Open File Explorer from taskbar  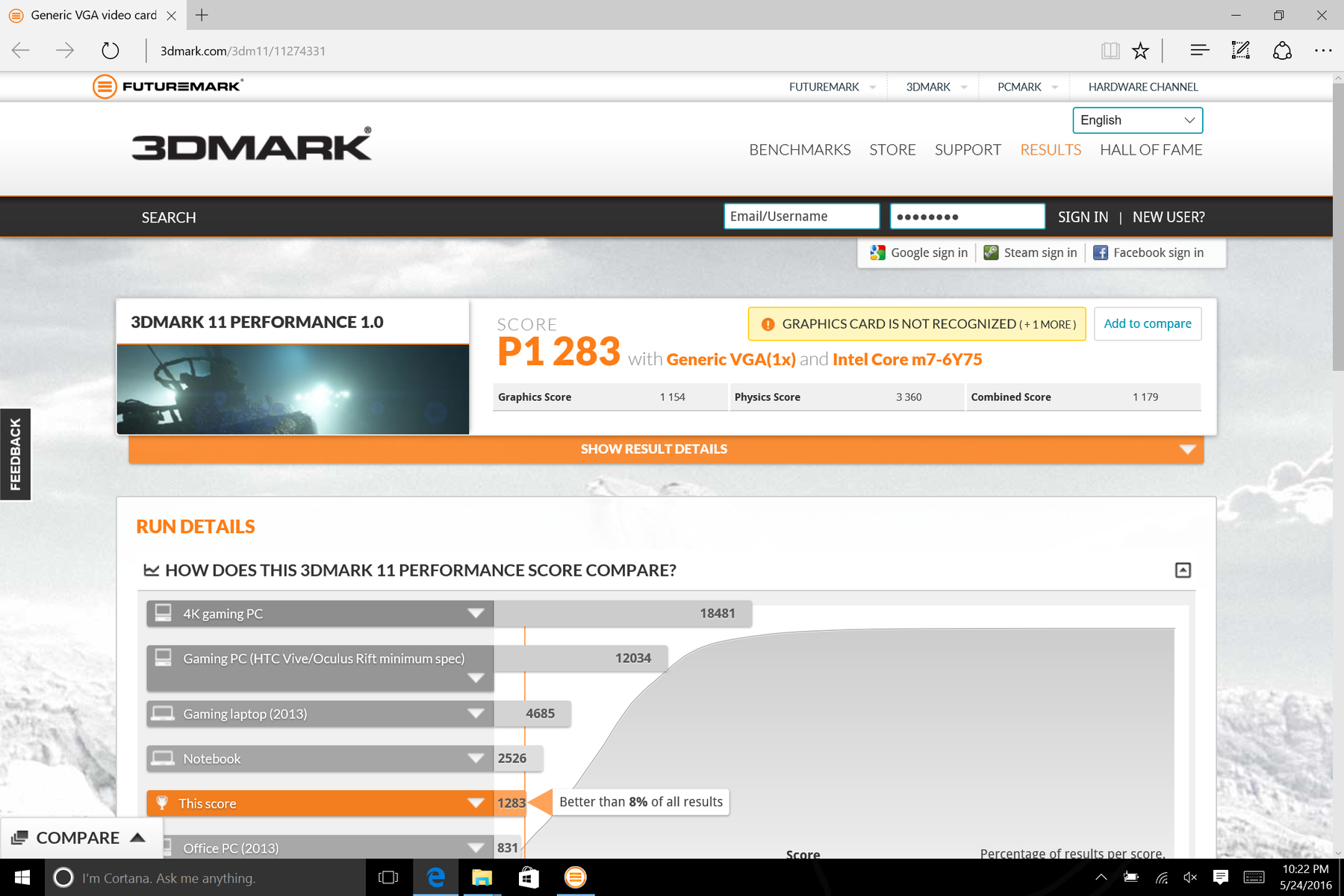pyautogui.click(x=482, y=877)
